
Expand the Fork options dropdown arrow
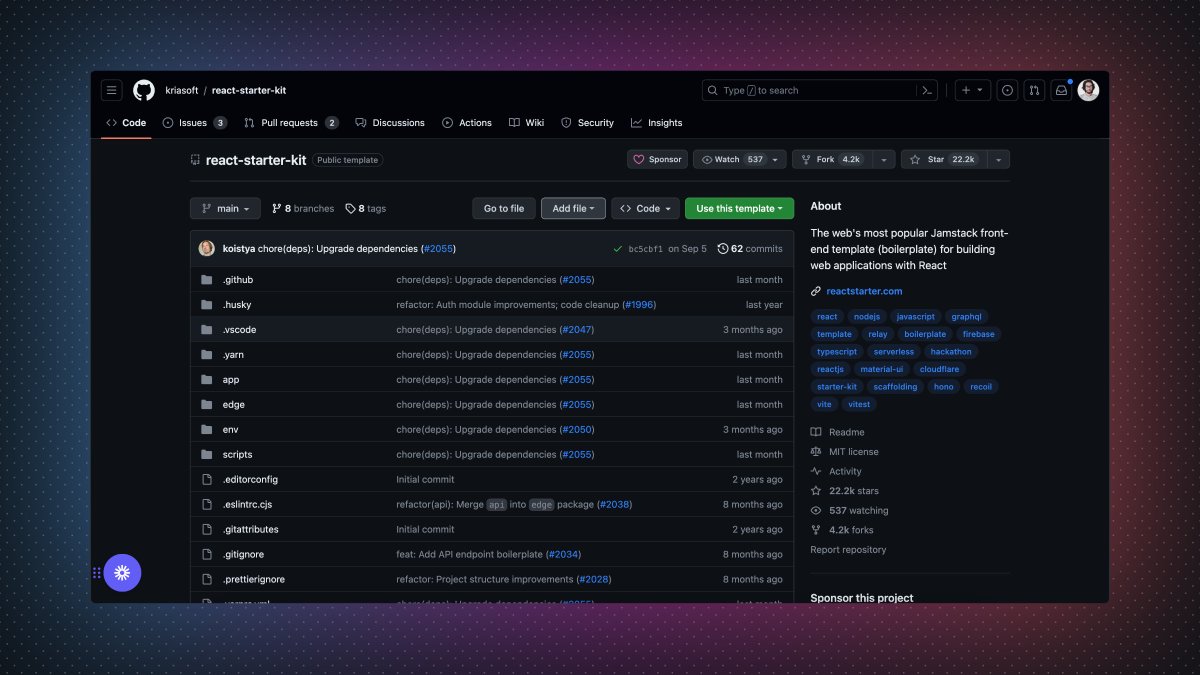point(883,159)
